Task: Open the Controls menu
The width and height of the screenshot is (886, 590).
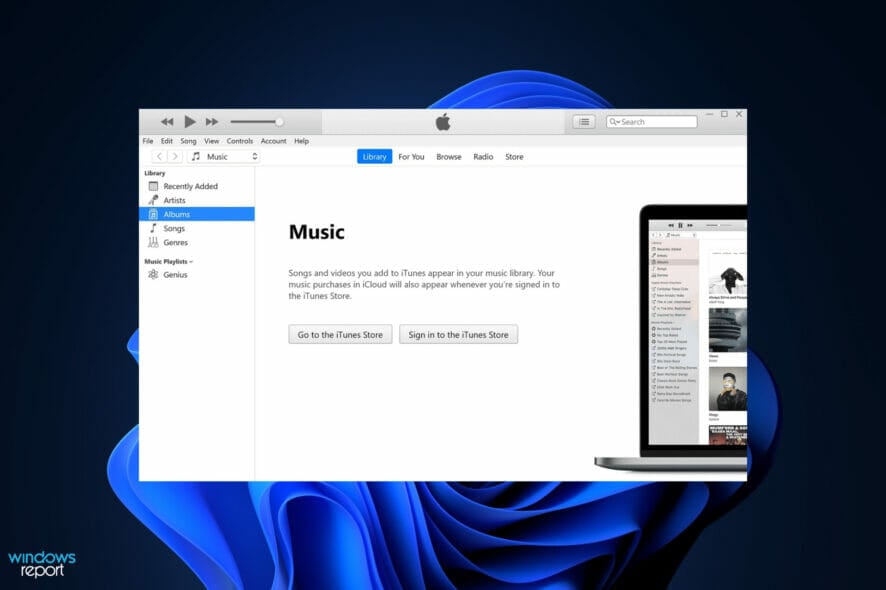Action: (240, 141)
